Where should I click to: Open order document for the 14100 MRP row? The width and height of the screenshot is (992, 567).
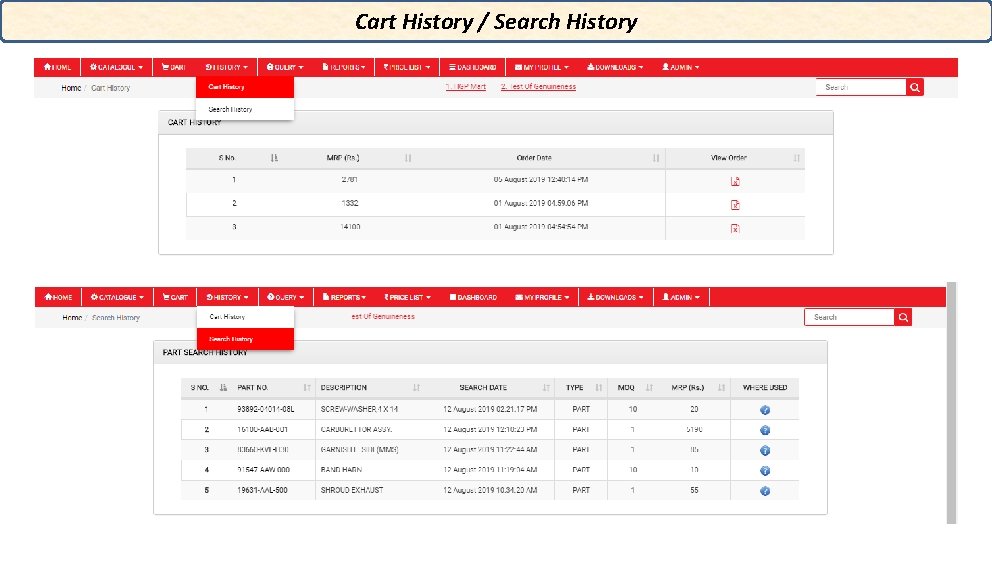735,228
